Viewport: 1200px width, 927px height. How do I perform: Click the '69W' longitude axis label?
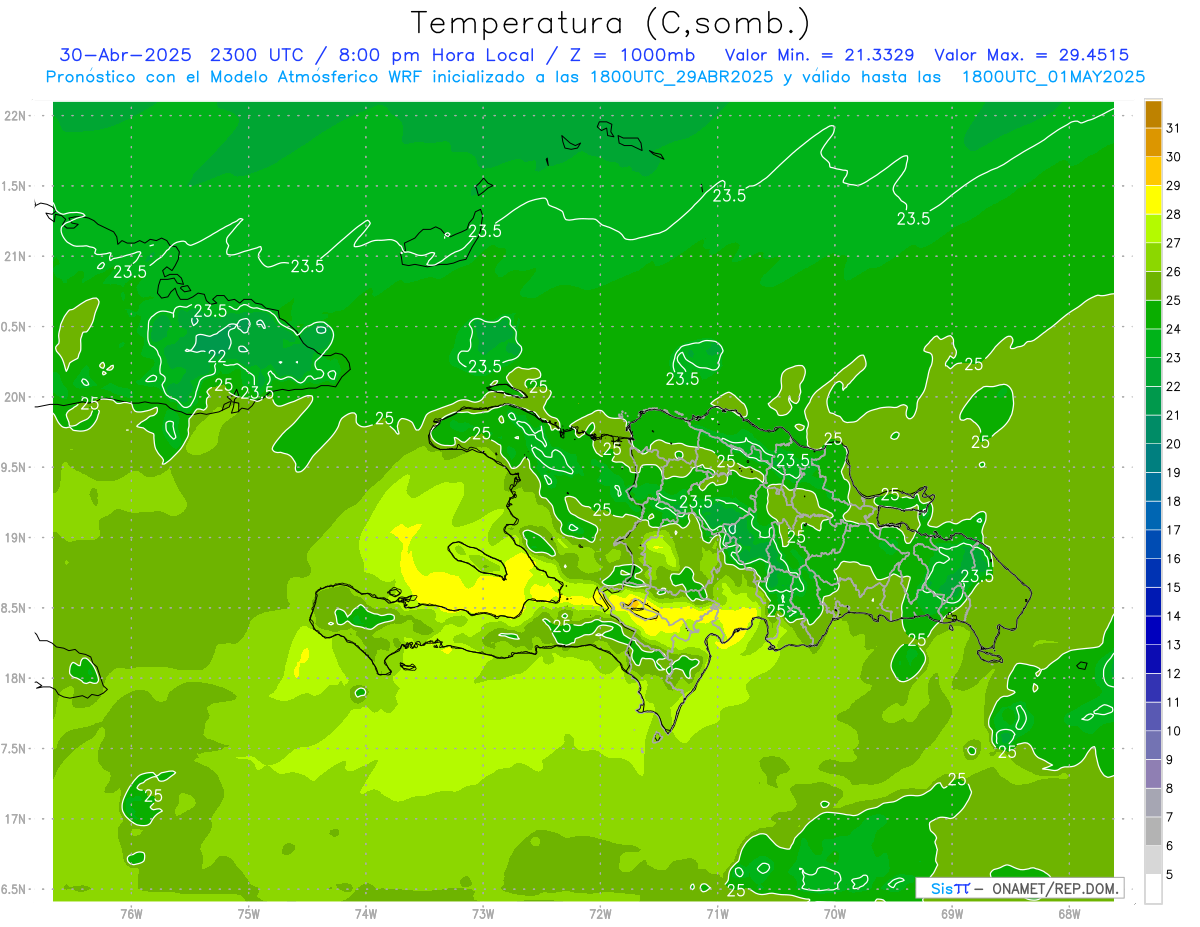click(952, 913)
